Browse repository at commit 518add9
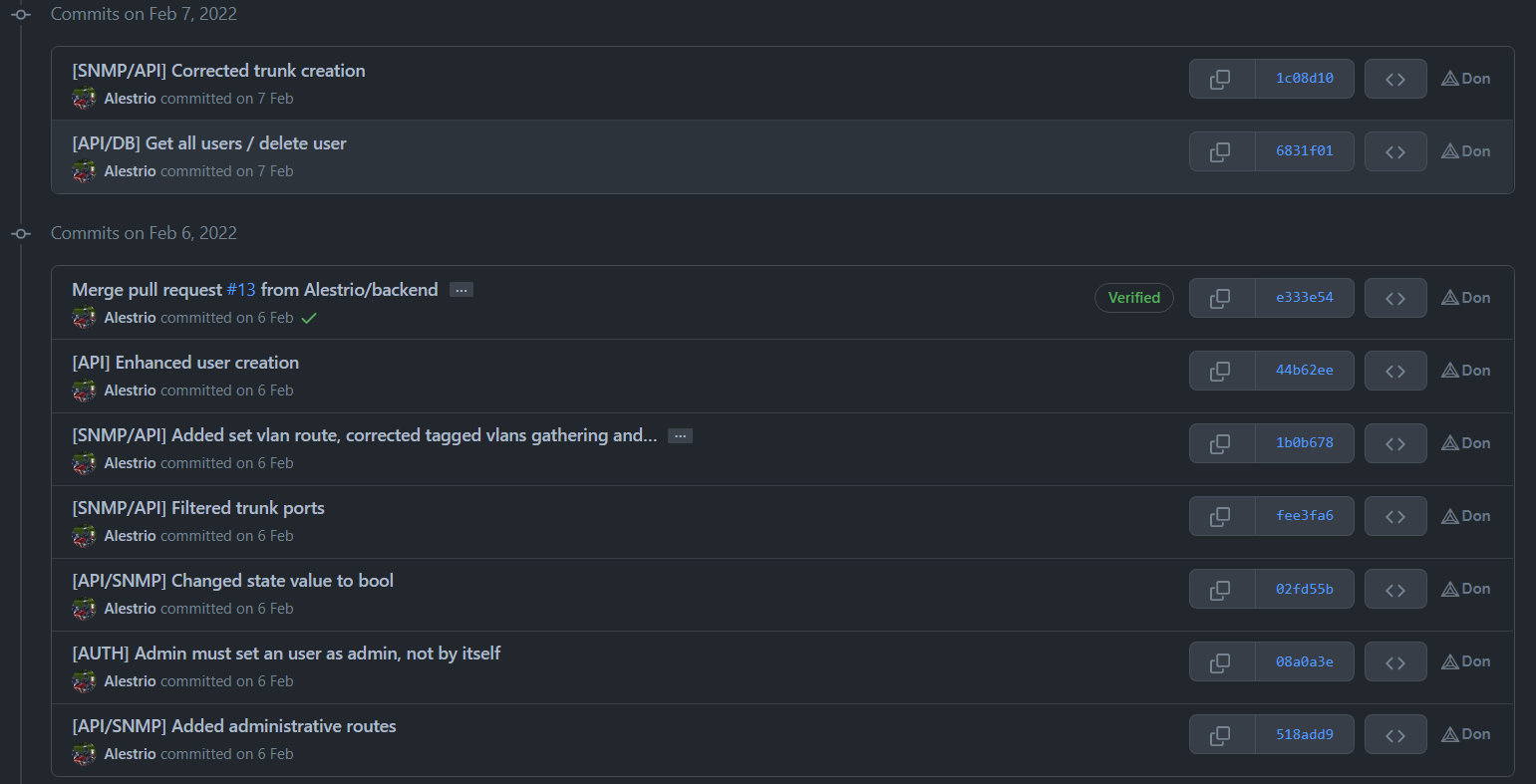 coord(1395,734)
